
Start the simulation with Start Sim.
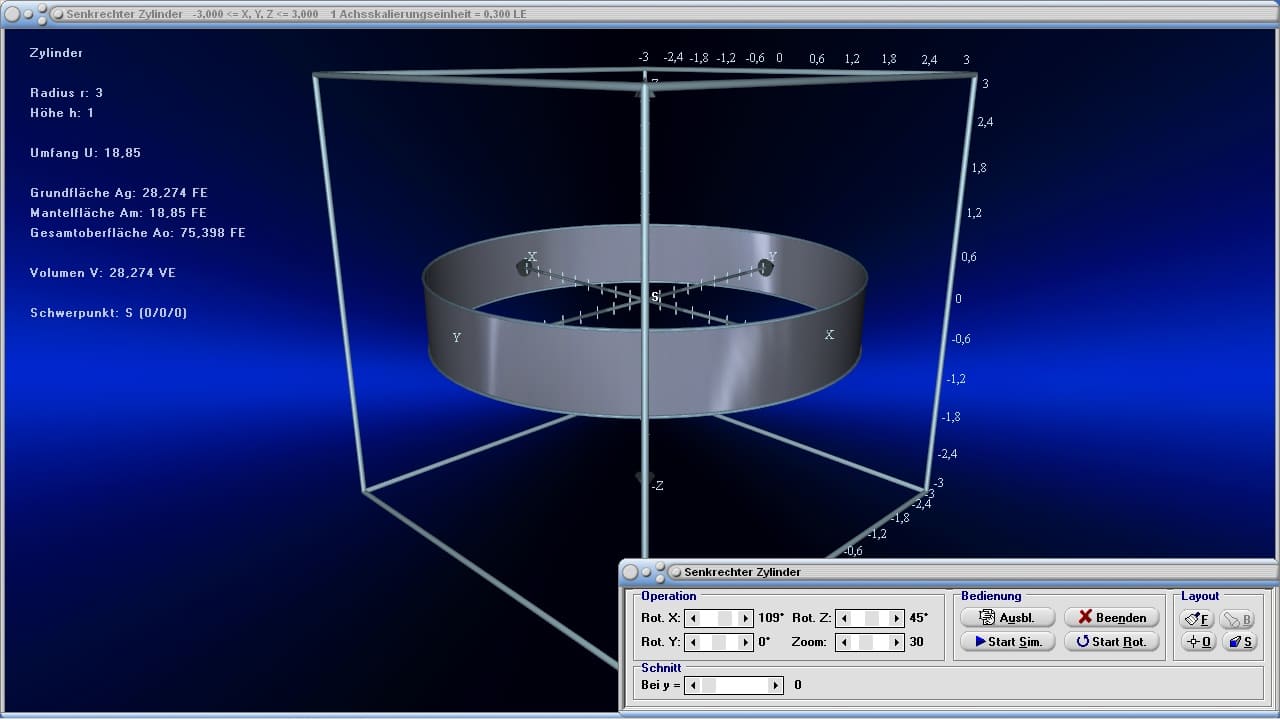tap(1007, 642)
